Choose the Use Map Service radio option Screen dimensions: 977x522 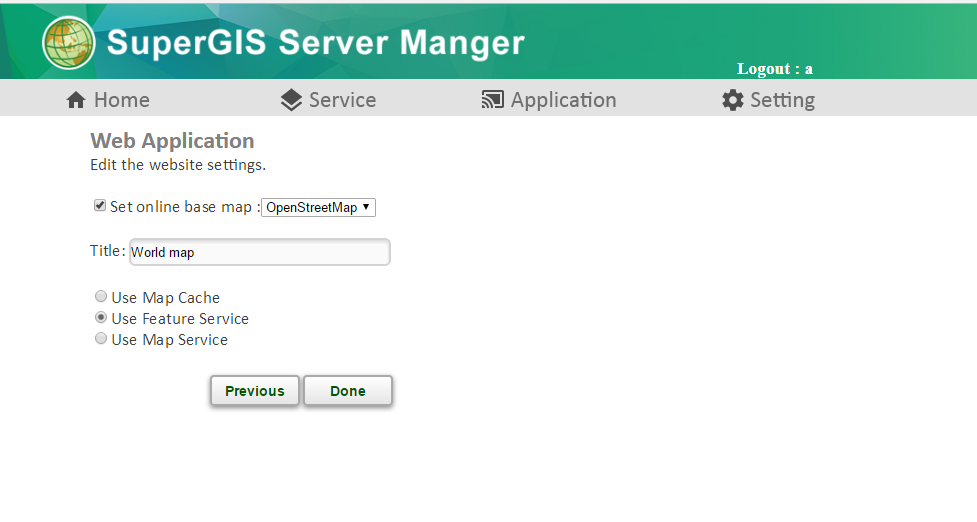(x=101, y=339)
